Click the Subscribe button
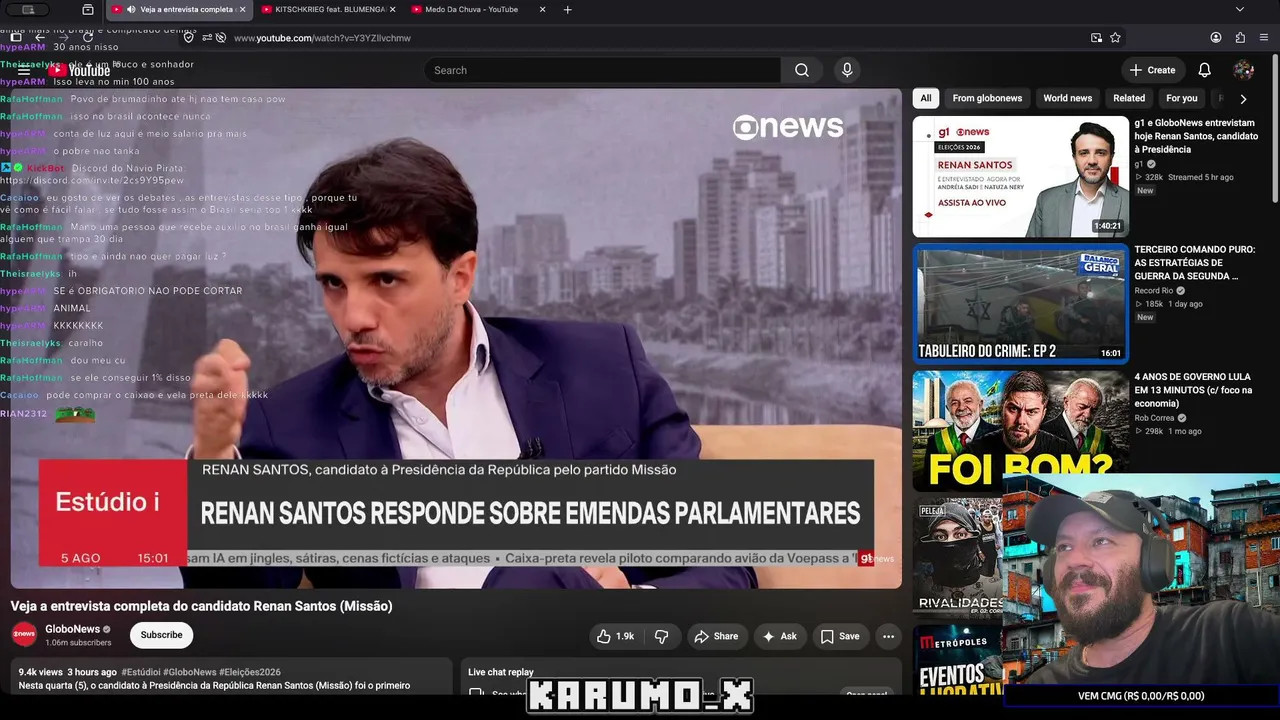Image resolution: width=1280 pixels, height=720 pixels. tap(161, 635)
